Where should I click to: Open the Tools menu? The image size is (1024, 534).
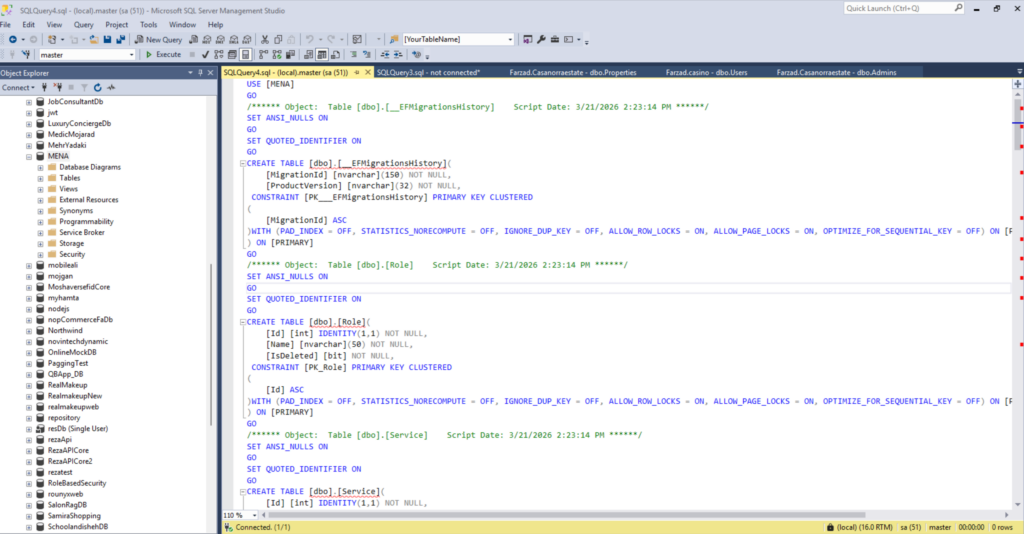[x=148, y=25]
